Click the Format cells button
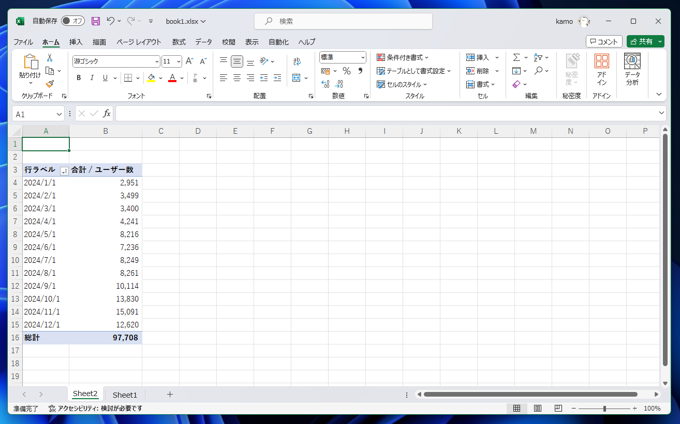The width and height of the screenshot is (680, 424). 481,85
